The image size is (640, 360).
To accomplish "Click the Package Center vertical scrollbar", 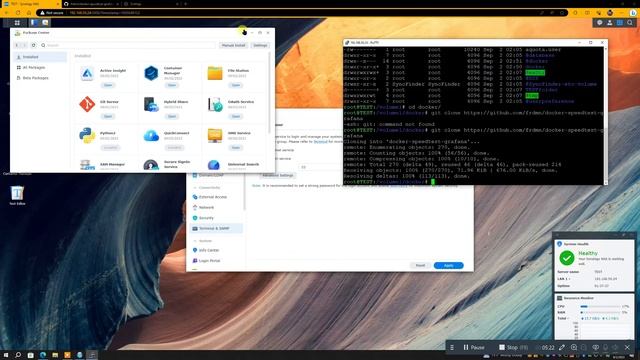I will coord(269,93).
